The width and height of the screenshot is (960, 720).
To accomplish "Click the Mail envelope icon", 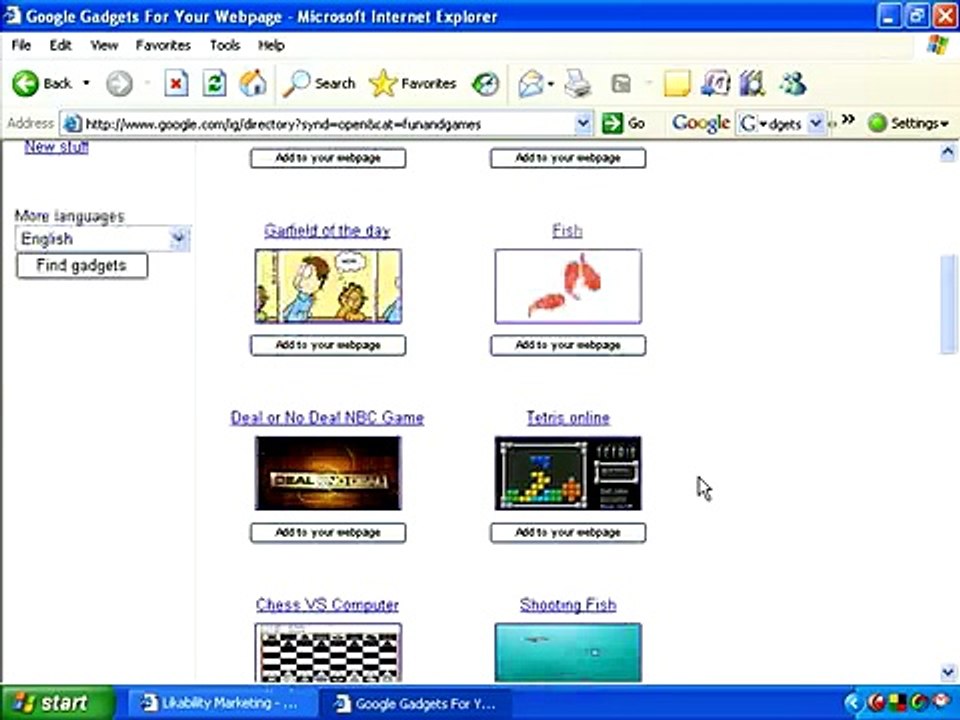I will (530, 83).
